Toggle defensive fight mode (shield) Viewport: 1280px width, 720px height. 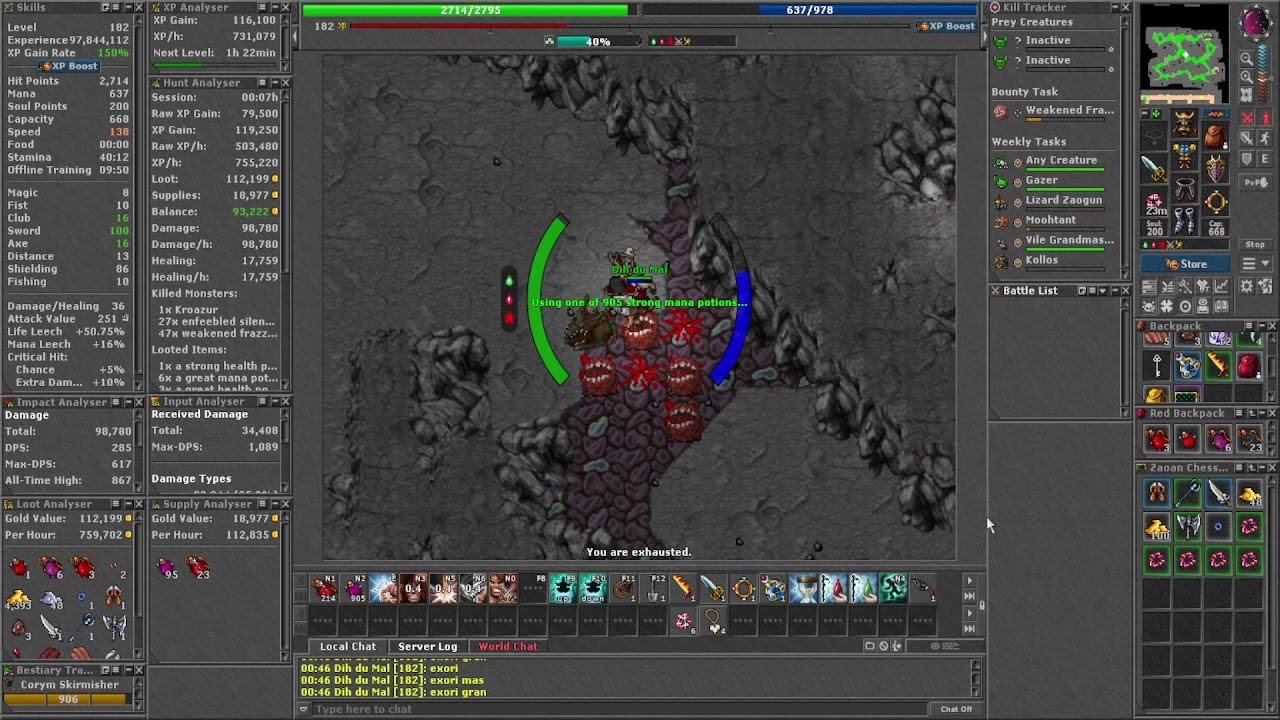click(x=1247, y=158)
